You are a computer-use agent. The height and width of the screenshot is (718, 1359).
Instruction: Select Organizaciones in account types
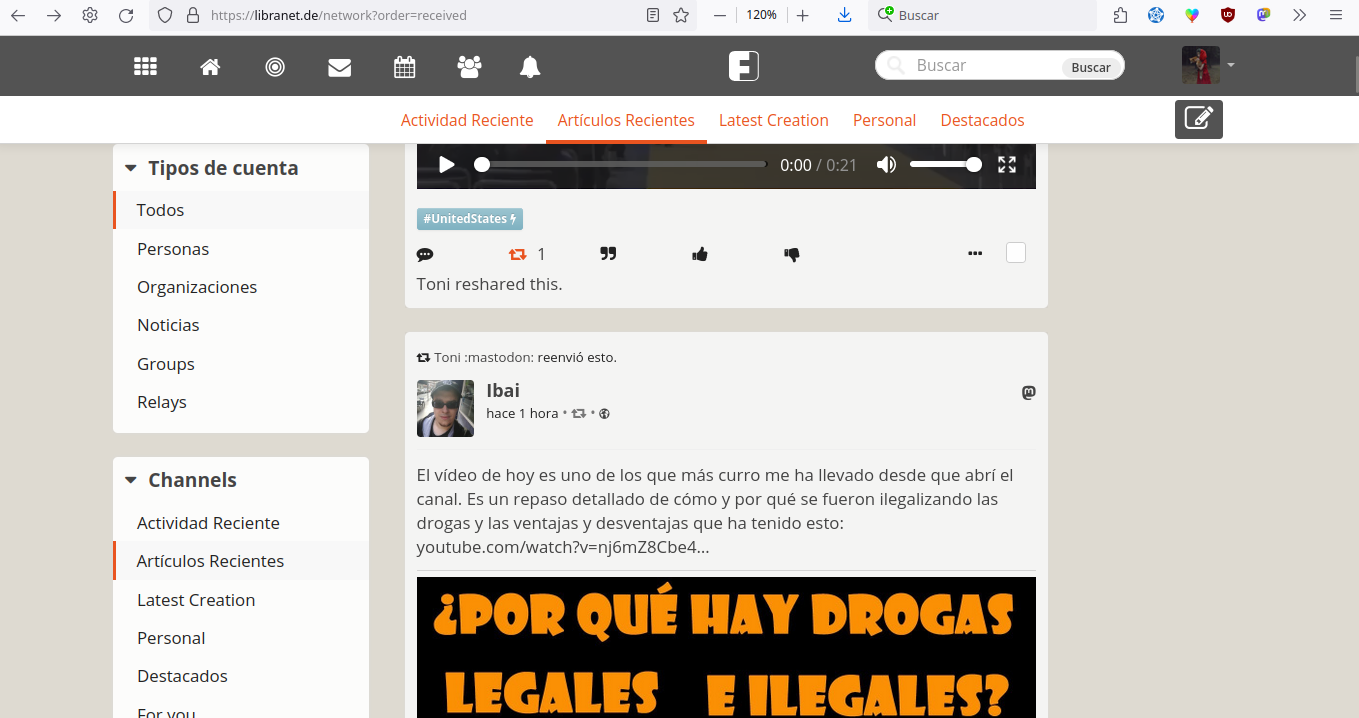tap(197, 287)
